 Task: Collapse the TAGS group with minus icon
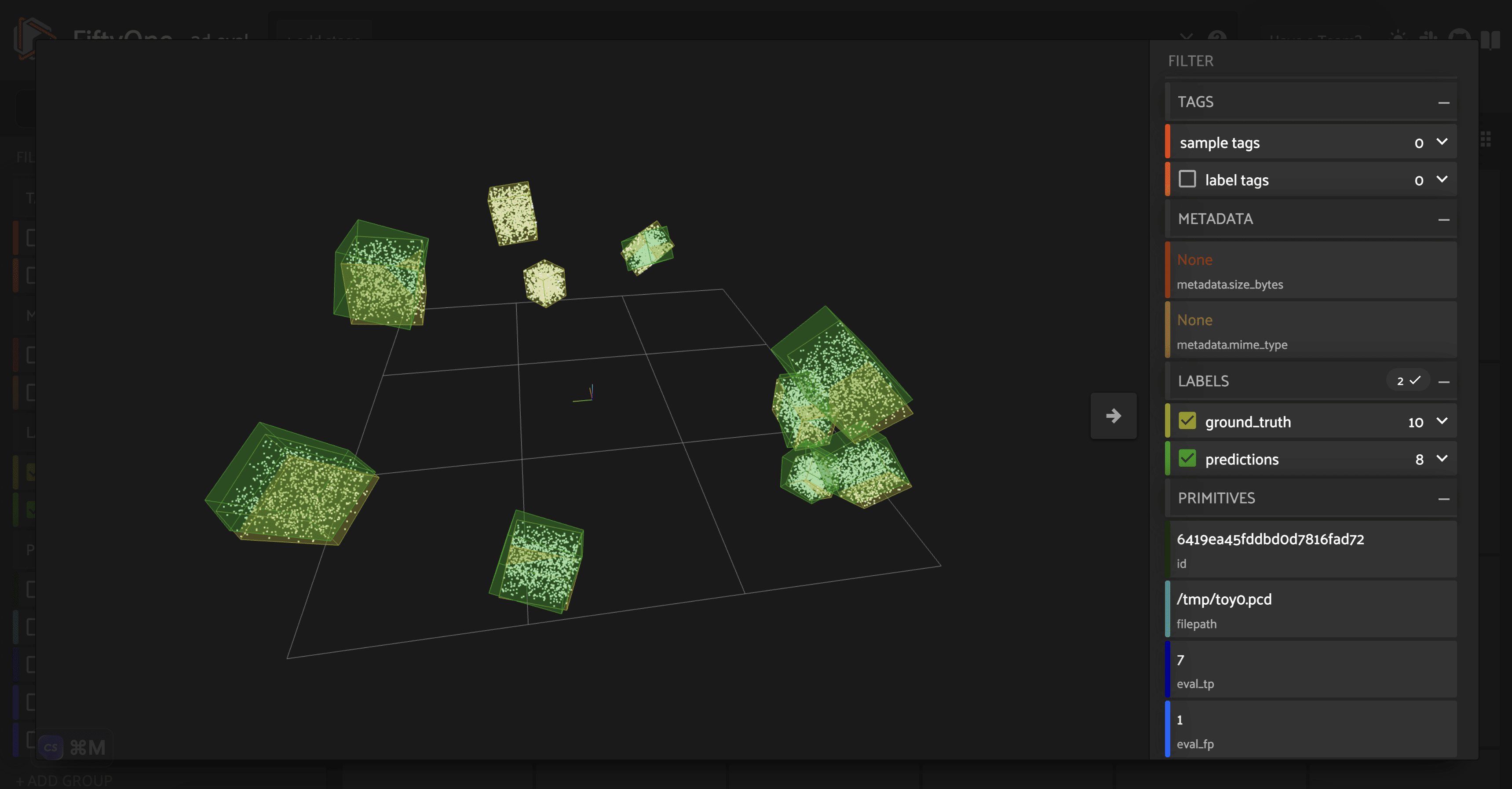point(1443,103)
